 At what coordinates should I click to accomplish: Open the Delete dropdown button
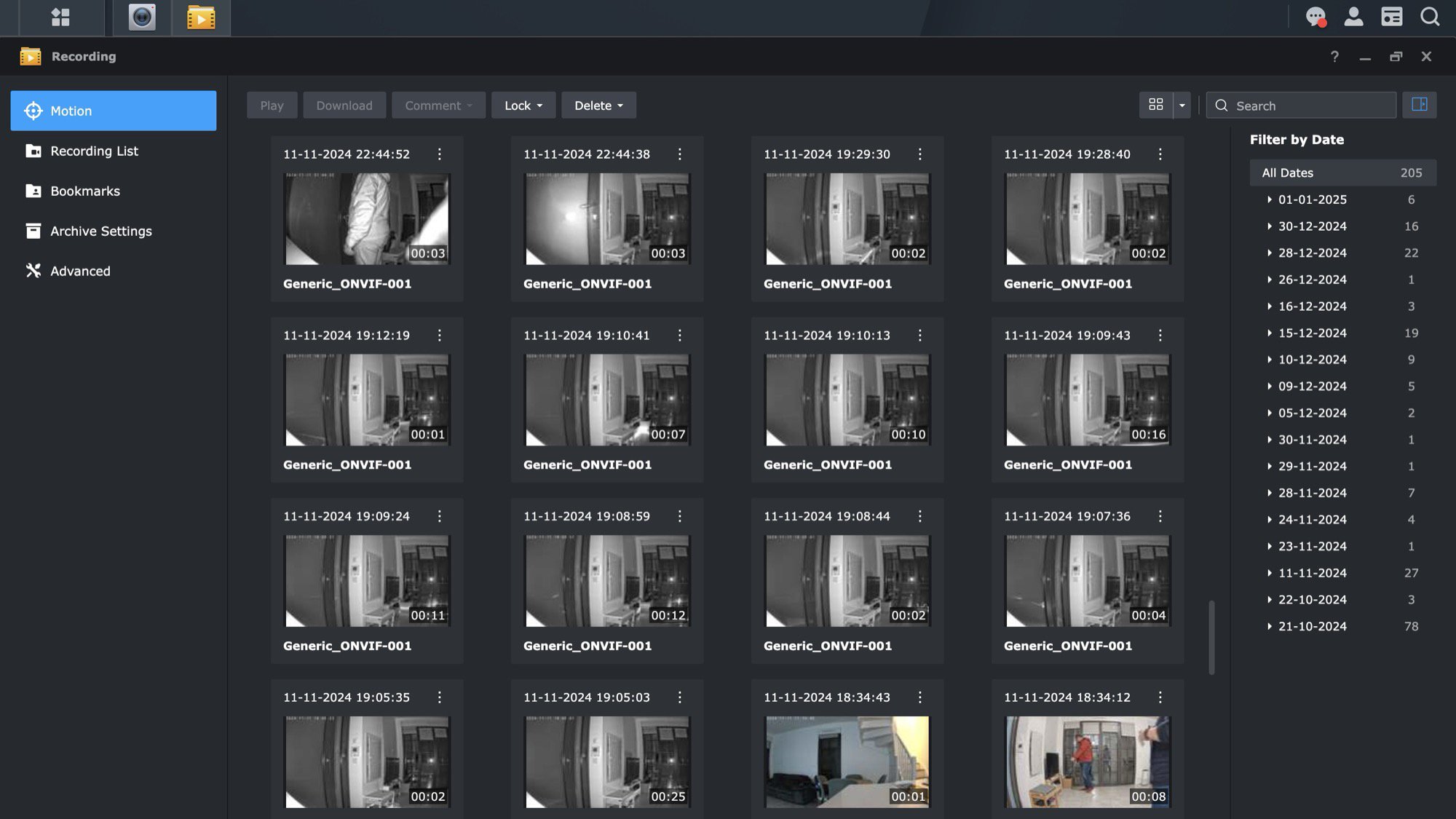(x=598, y=106)
